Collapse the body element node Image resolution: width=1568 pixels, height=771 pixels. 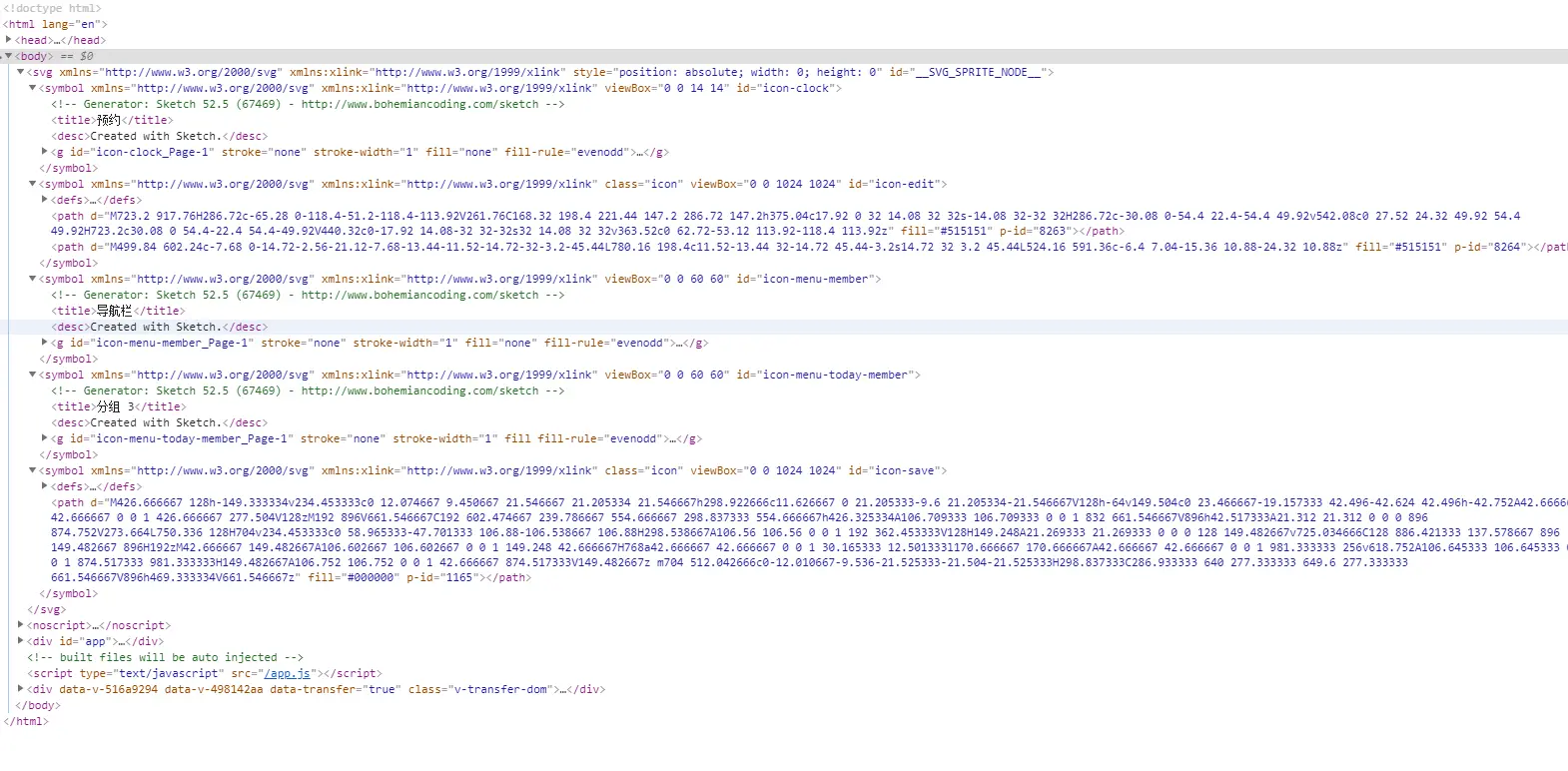(x=9, y=56)
